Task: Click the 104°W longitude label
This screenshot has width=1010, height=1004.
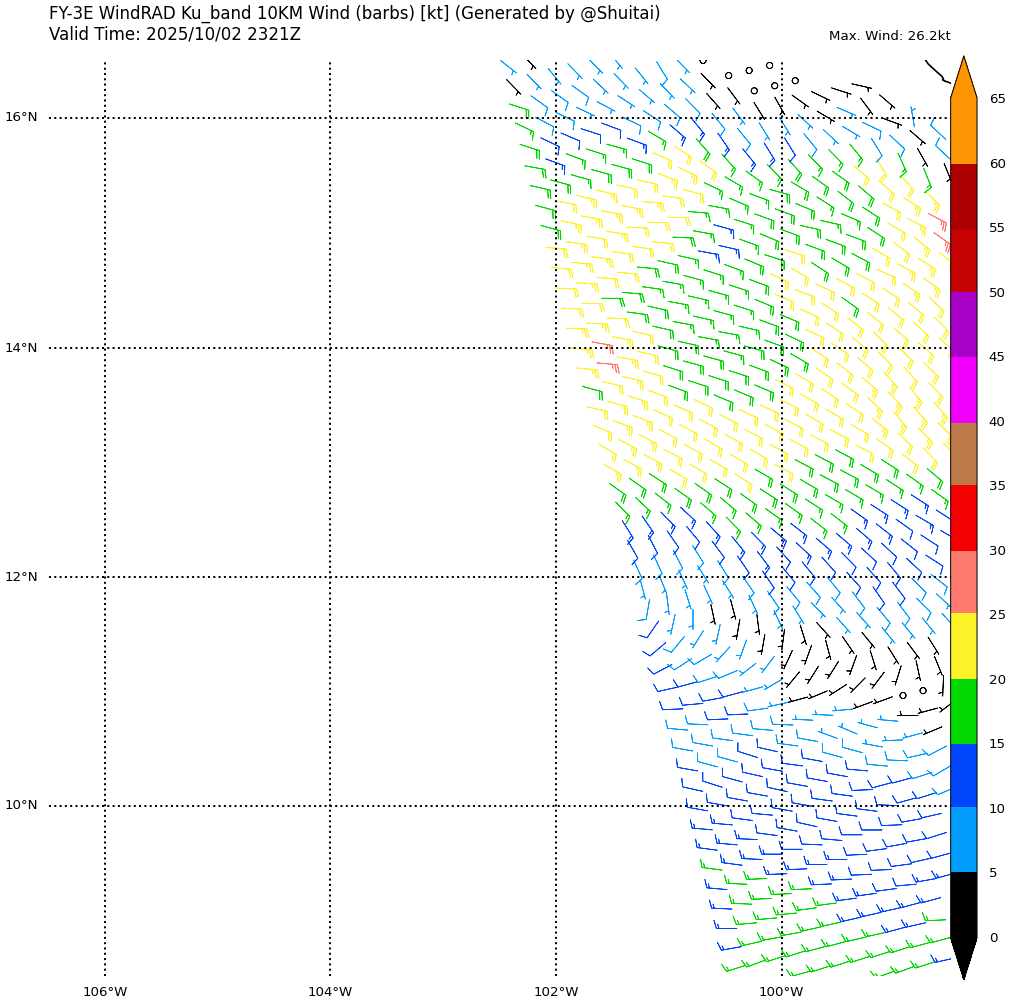Action: coord(330,992)
